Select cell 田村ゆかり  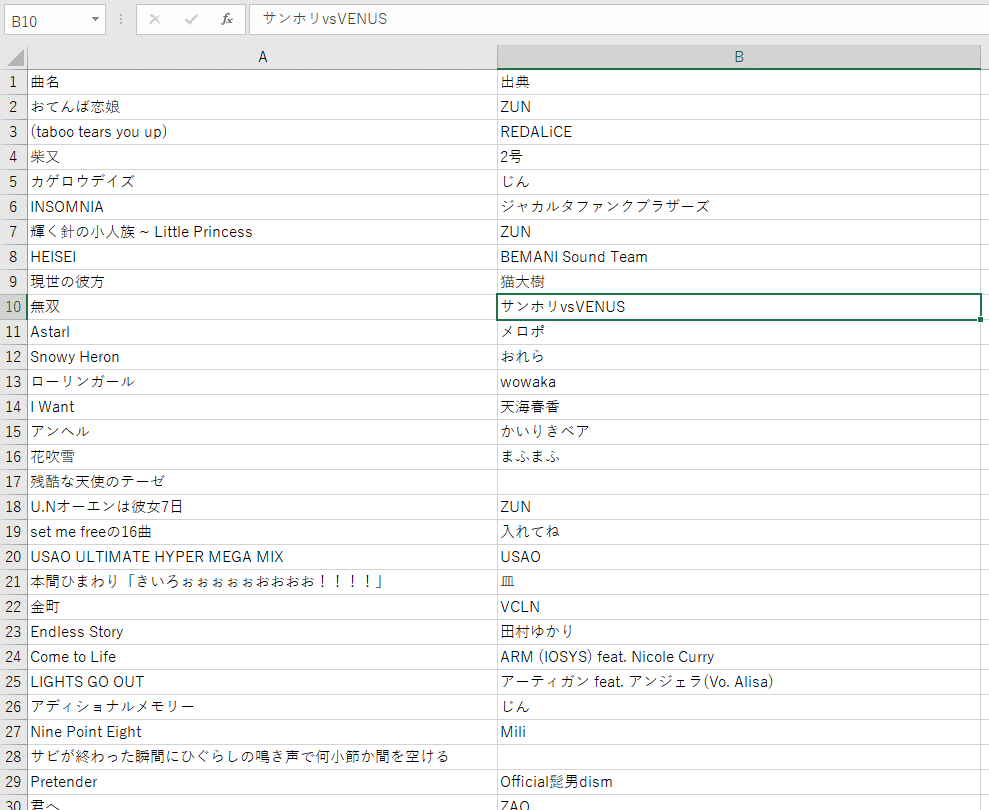pos(739,632)
